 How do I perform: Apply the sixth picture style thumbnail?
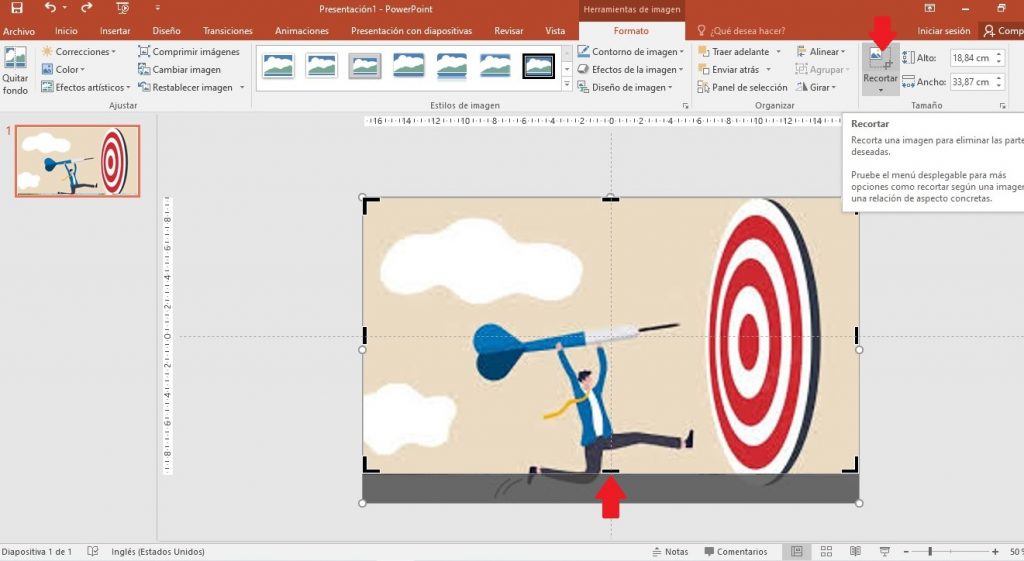point(495,66)
